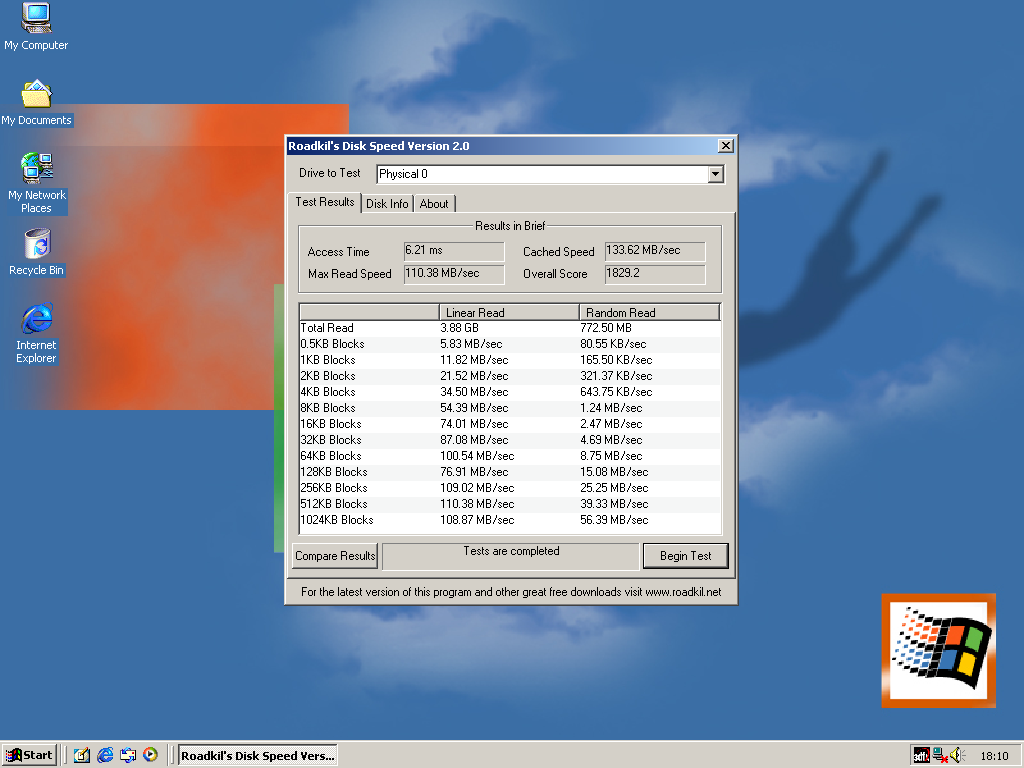Screen dimensions: 1024x768
Task: Select the 4KB Blocks row label
Action: (x=328, y=392)
